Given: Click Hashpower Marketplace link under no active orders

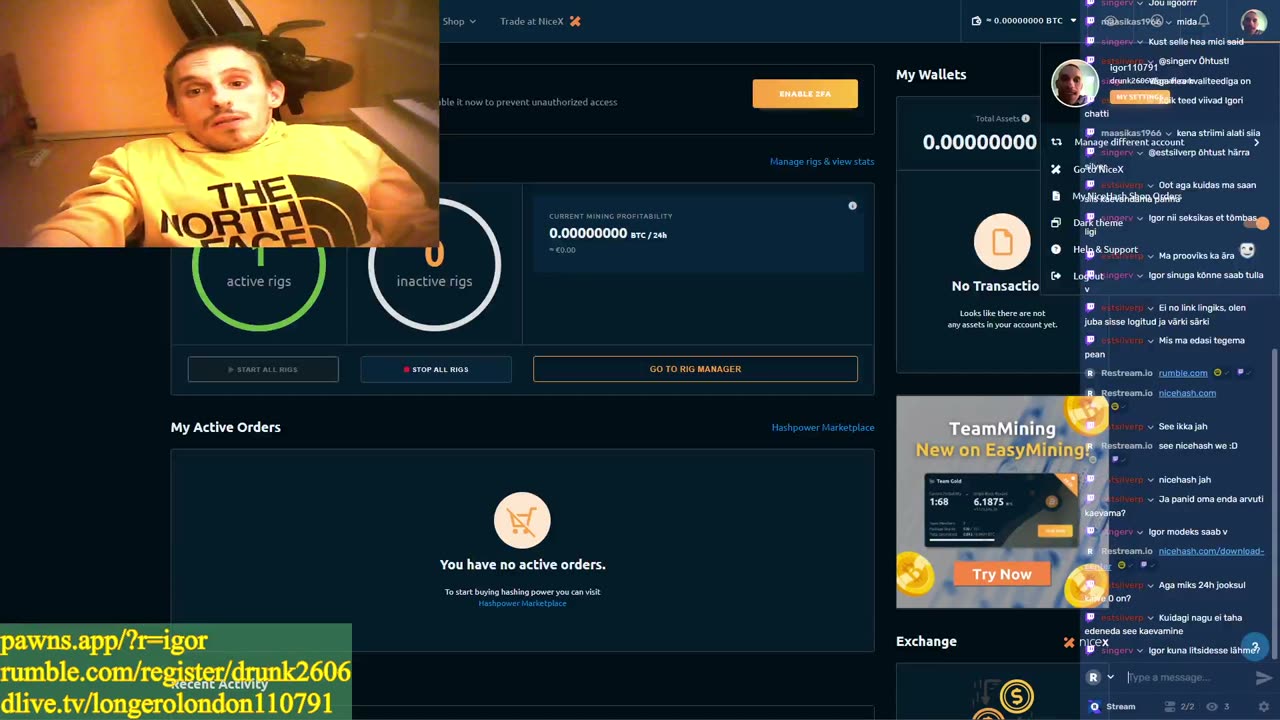Looking at the screenshot, I should tap(522, 603).
